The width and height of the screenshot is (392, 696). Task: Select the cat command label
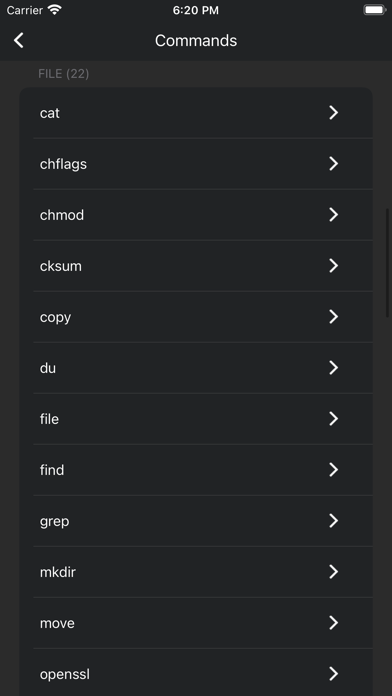click(x=50, y=113)
